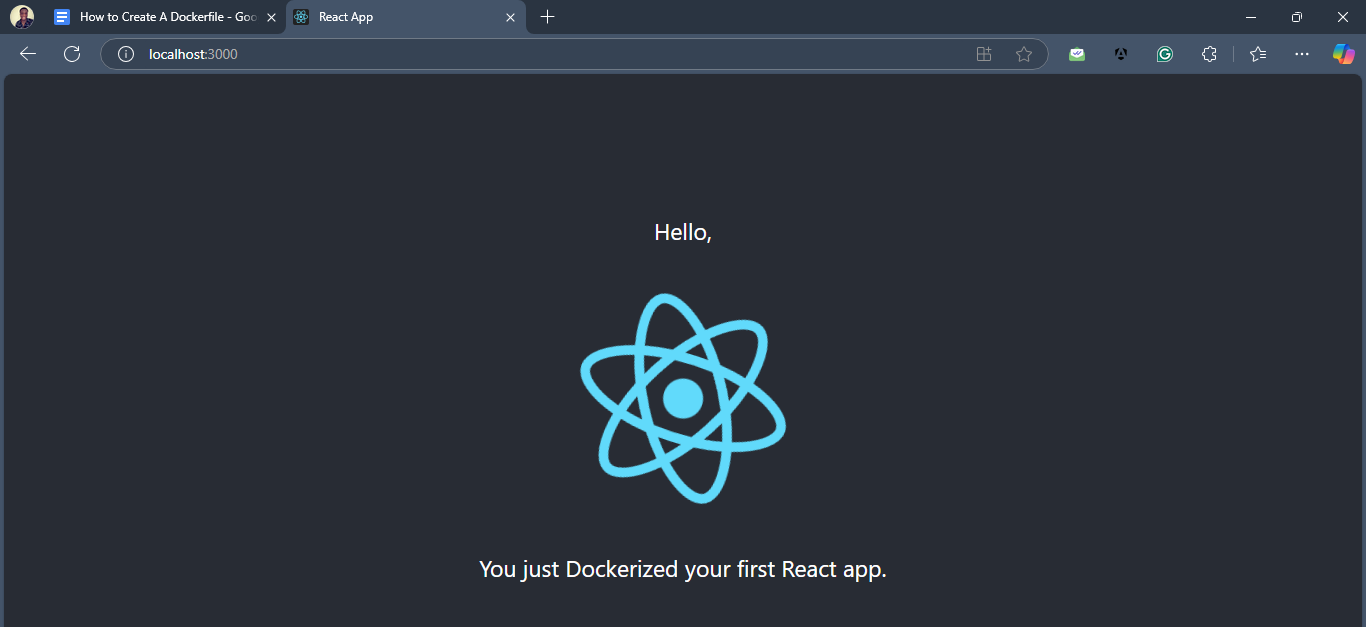Open the Settings and more ellipsis menu

(x=1301, y=54)
